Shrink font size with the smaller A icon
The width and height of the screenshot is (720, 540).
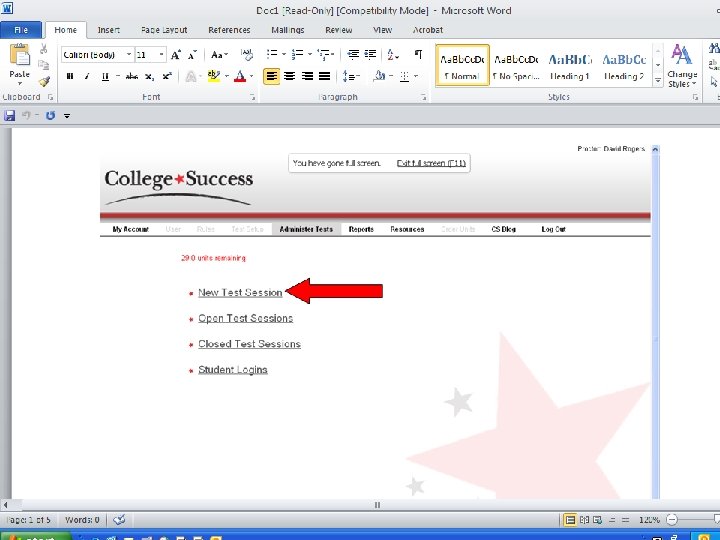[192, 55]
